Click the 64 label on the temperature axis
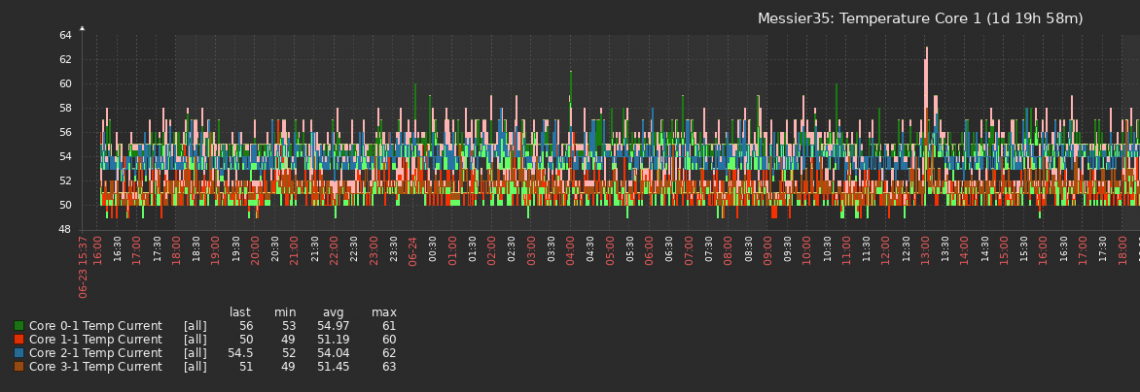The image size is (1140, 392). (x=65, y=35)
